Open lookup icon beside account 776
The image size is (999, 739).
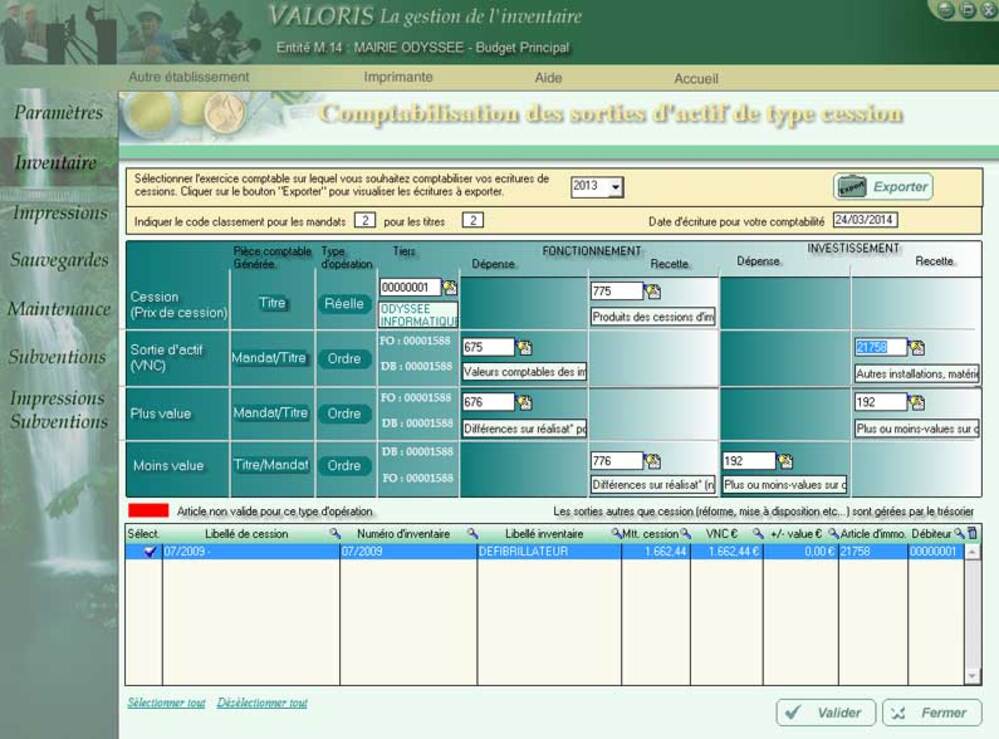(654, 461)
